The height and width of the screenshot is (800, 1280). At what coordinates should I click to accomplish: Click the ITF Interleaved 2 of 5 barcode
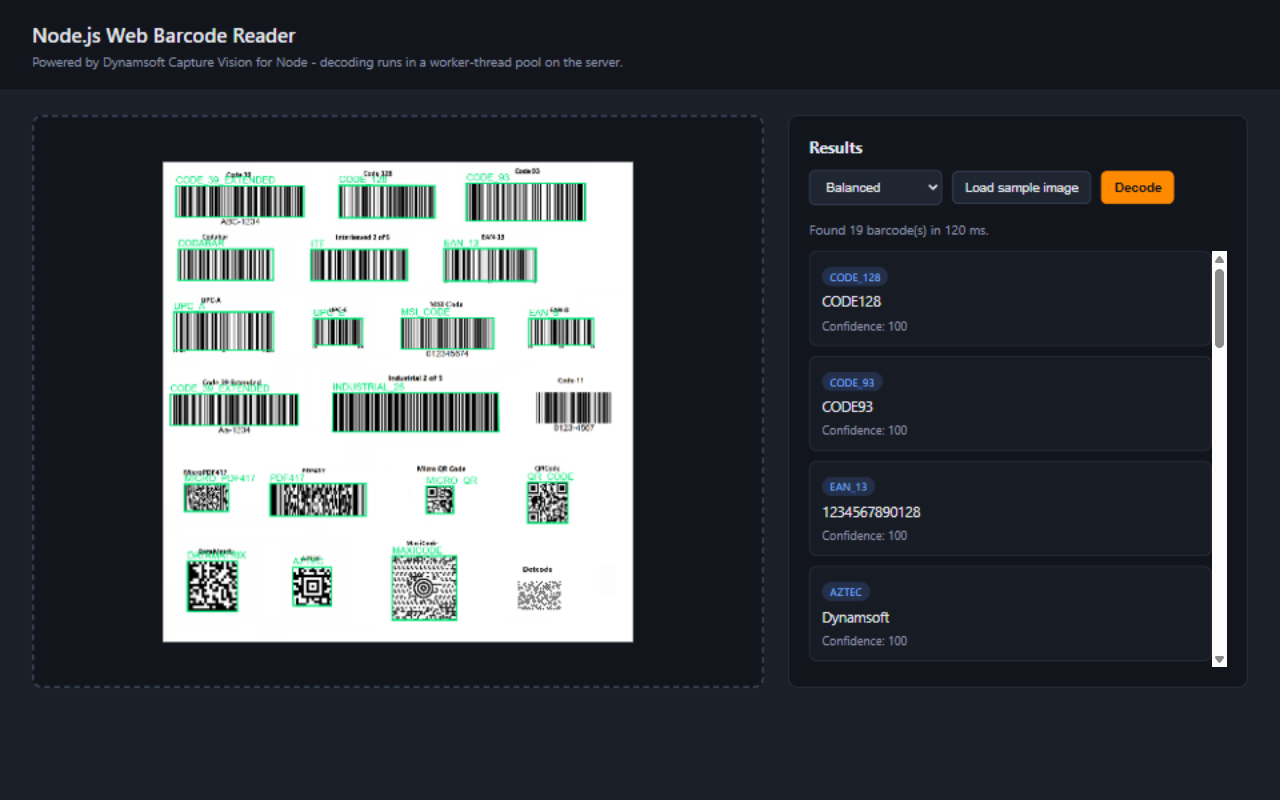tap(359, 264)
